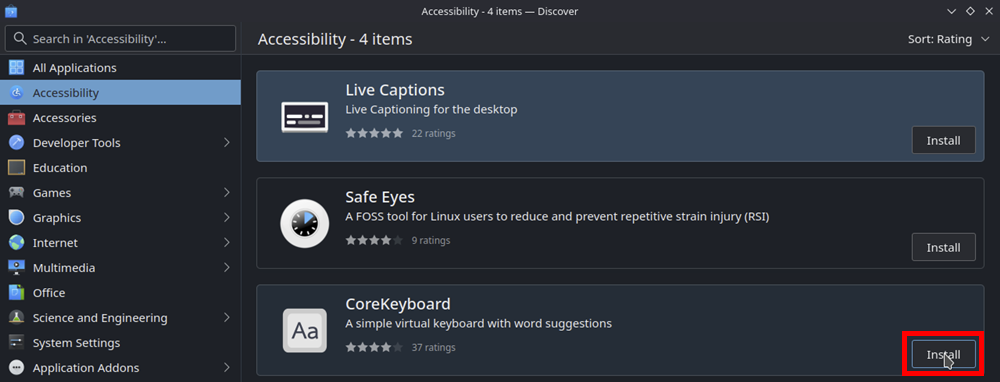Focus the Search in 'Accessibility' field
The height and width of the screenshot is (382, 1000).
coord(121,39)
